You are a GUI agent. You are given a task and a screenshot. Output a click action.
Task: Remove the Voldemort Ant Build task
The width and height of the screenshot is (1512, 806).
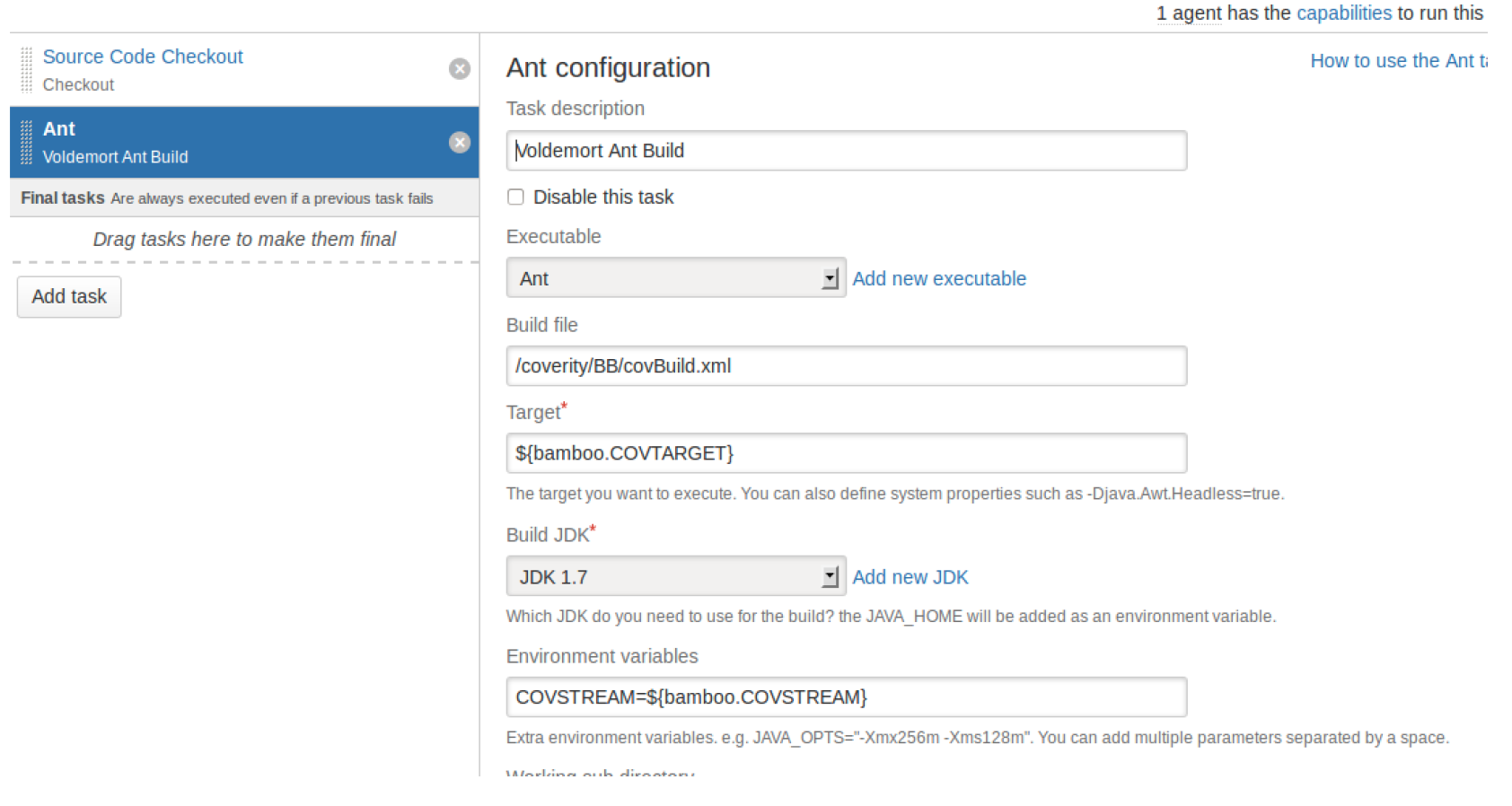point(460,143)
